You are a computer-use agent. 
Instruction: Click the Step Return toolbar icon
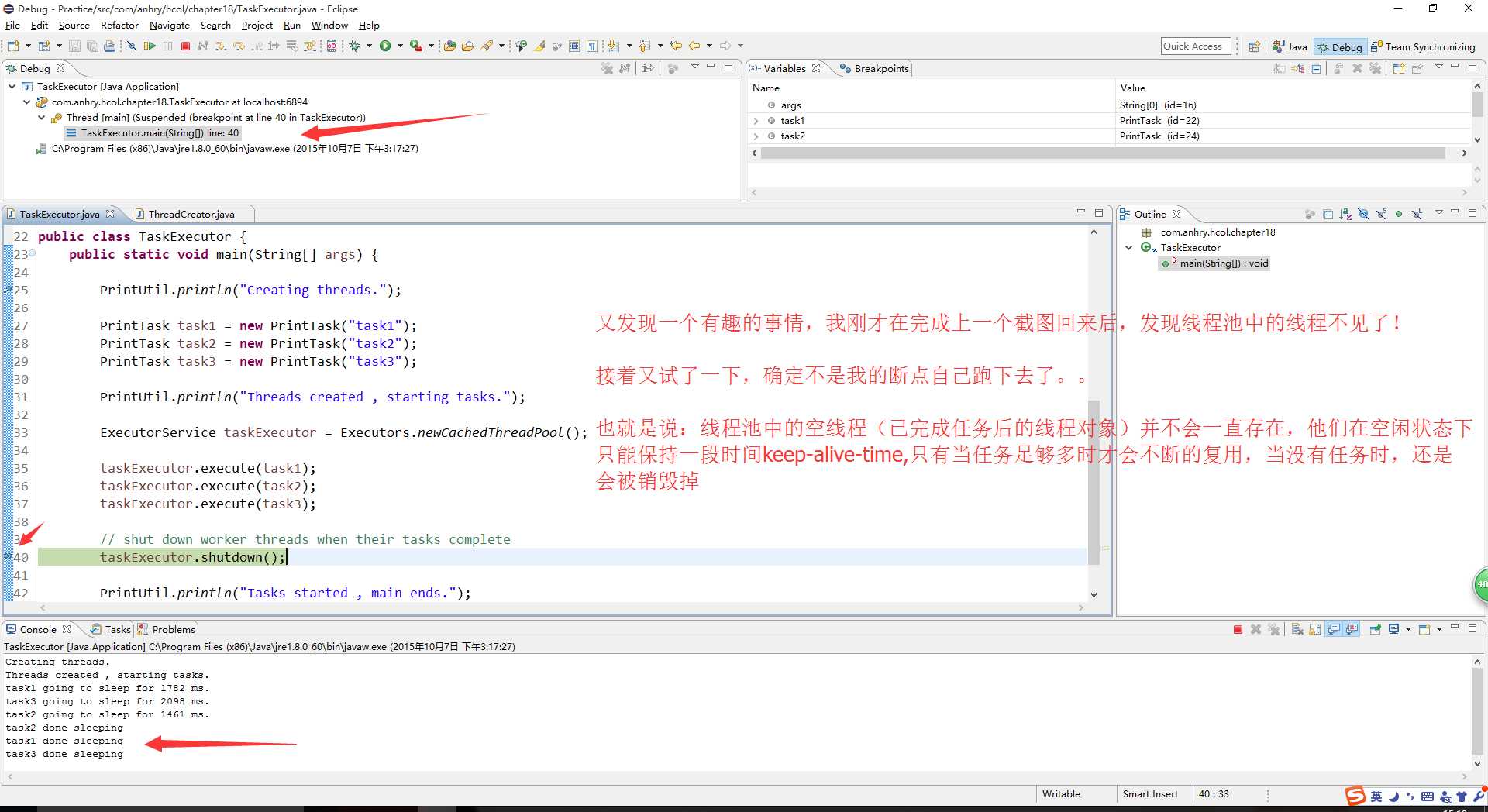click(x=257, y=46)
